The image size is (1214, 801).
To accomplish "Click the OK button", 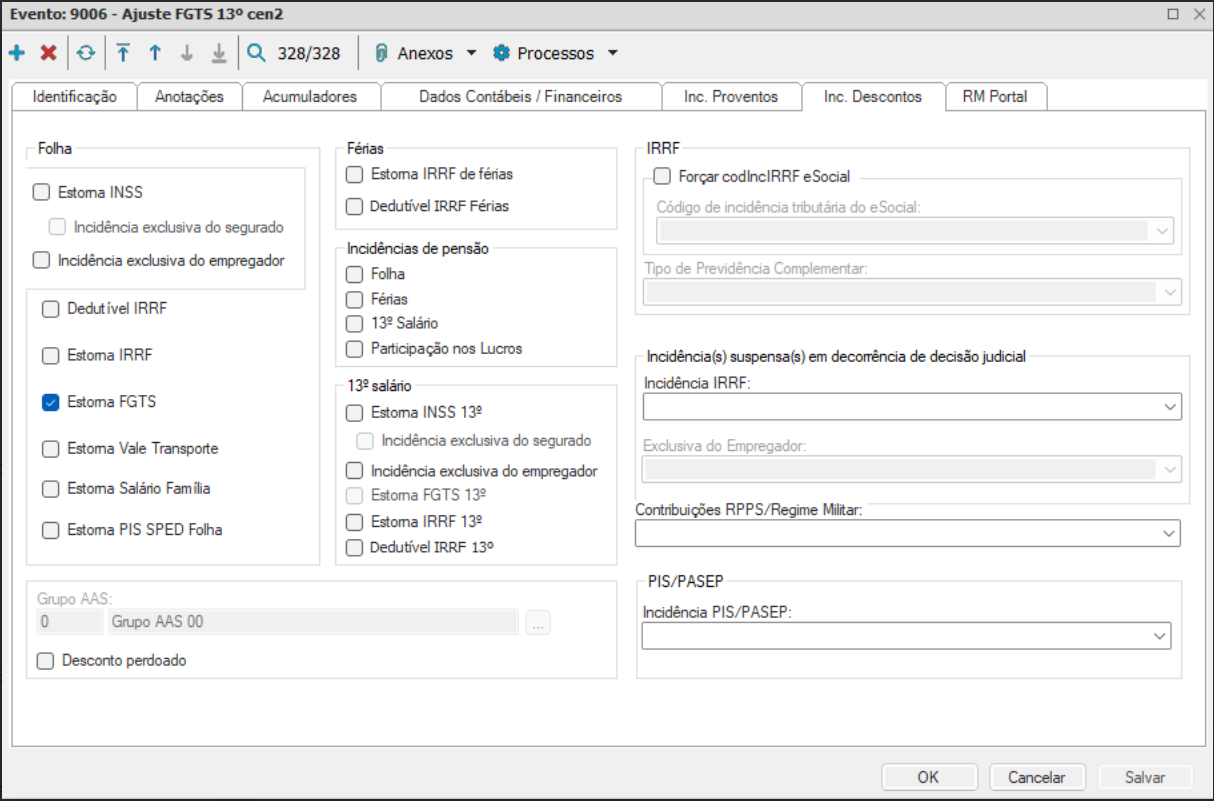I will (928, 777).
